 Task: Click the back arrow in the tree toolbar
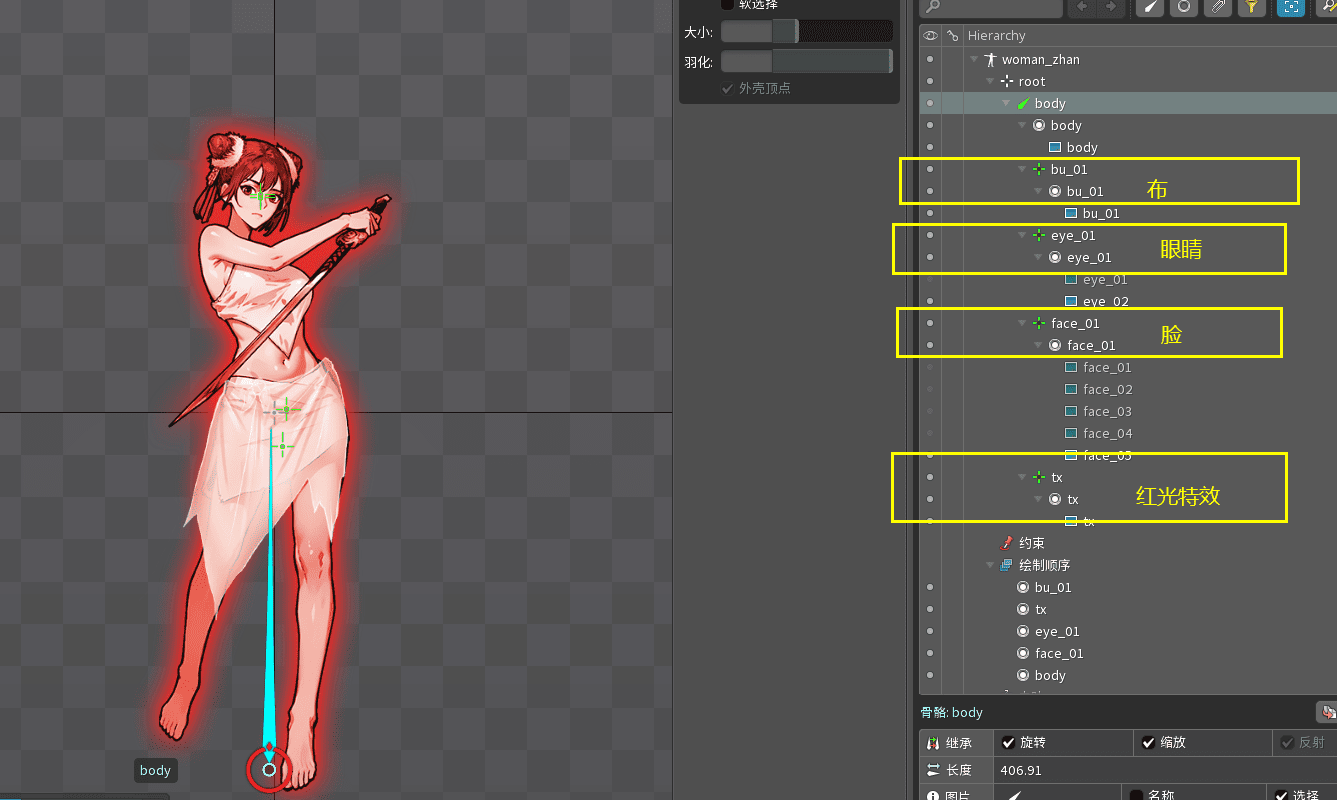click(1081, 7)
